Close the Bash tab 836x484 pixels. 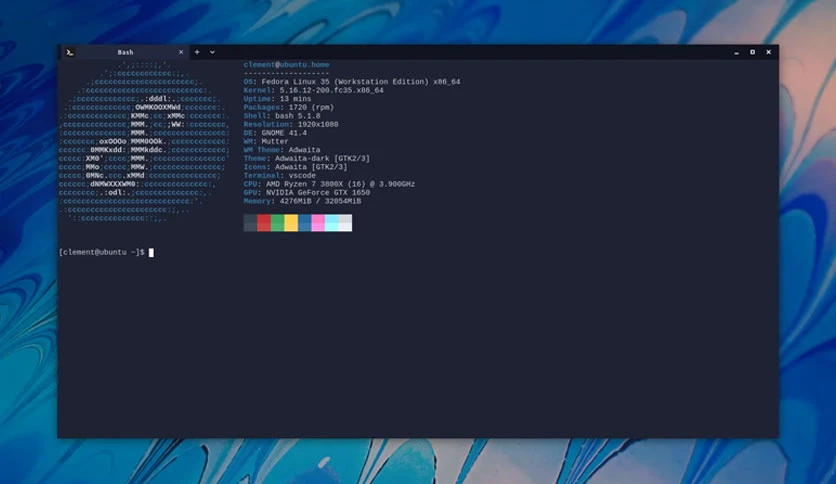(181, 52)
